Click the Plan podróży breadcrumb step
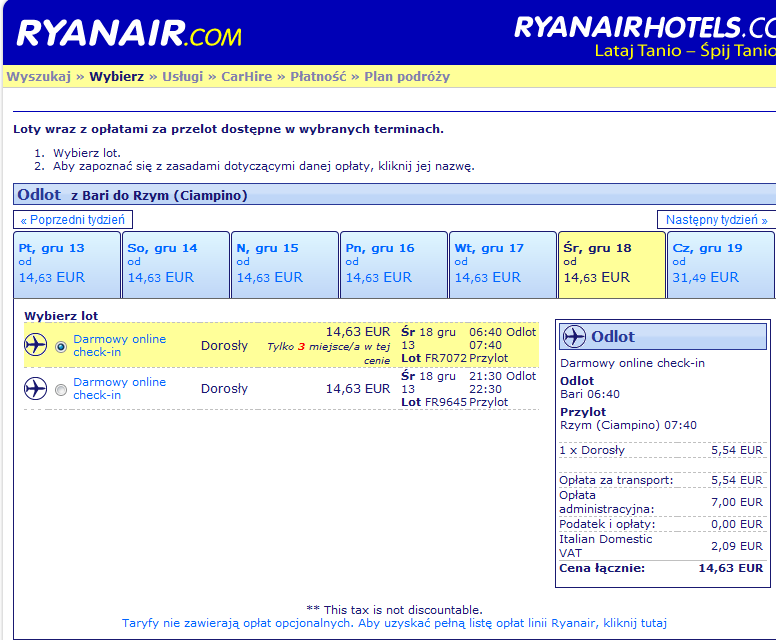The height and width of the screenshot is (640, 776). click(x=407, y=77)
